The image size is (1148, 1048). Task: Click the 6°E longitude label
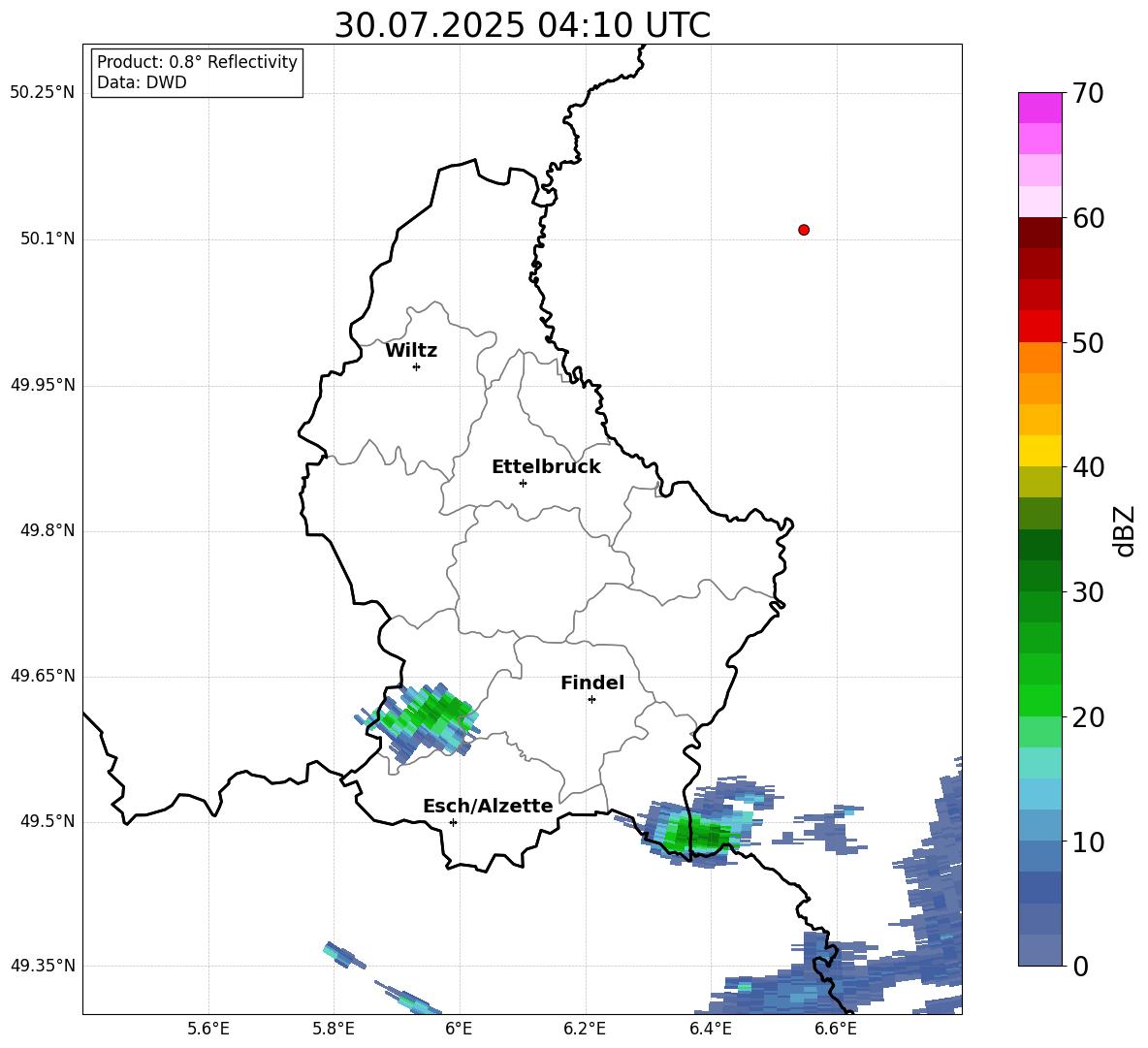[459, 1029]
